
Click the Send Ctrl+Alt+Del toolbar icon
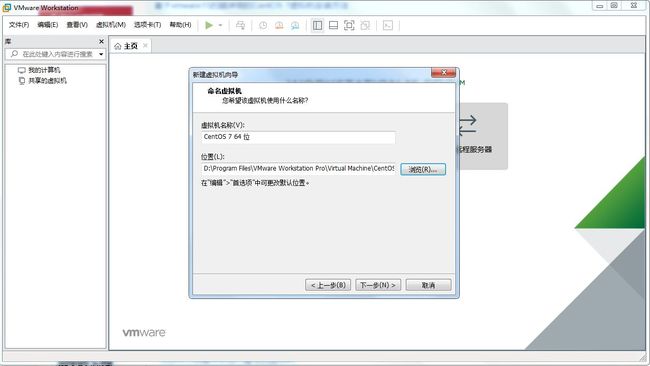click(240, 25)
